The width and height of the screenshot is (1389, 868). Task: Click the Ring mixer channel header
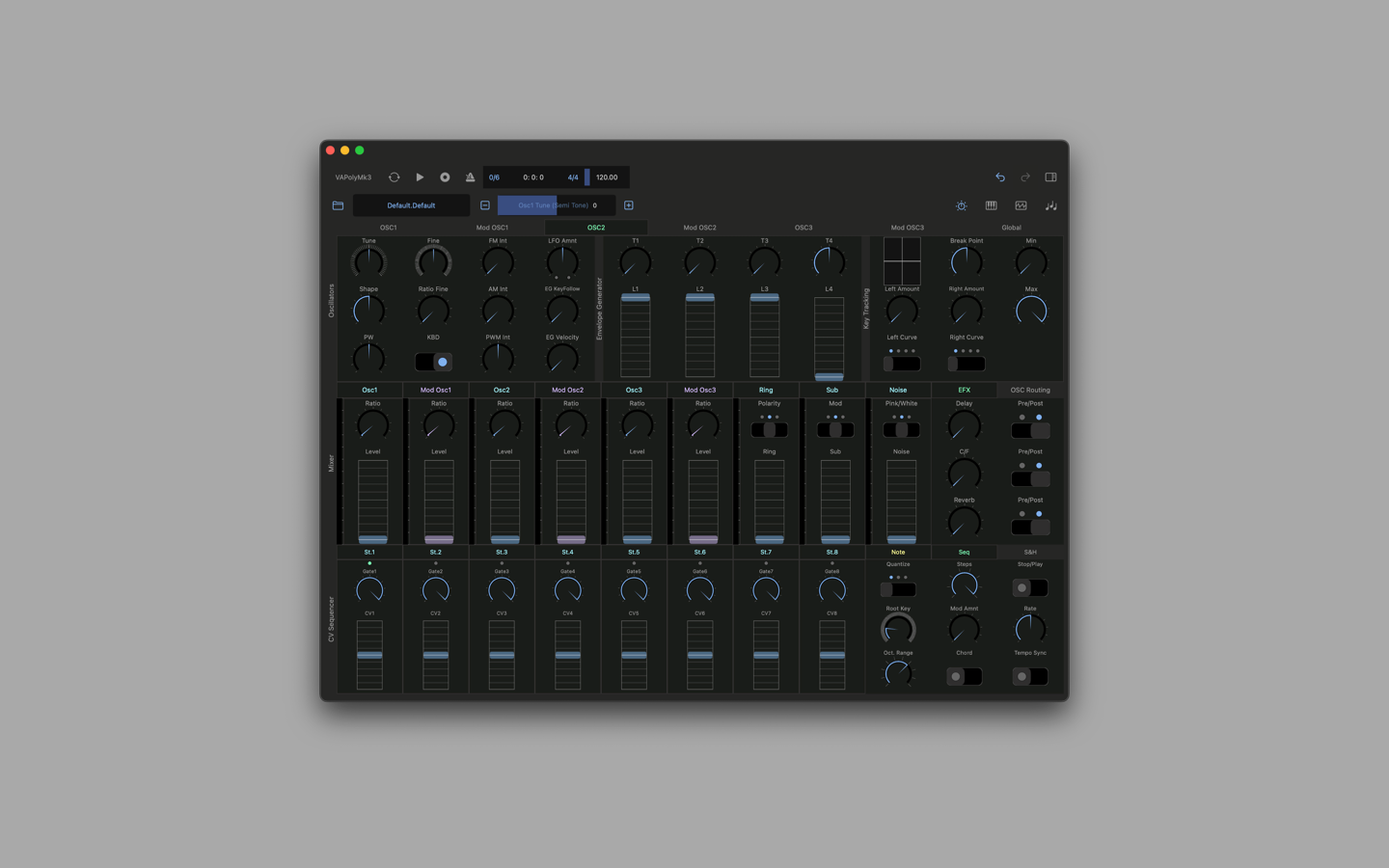766,390
